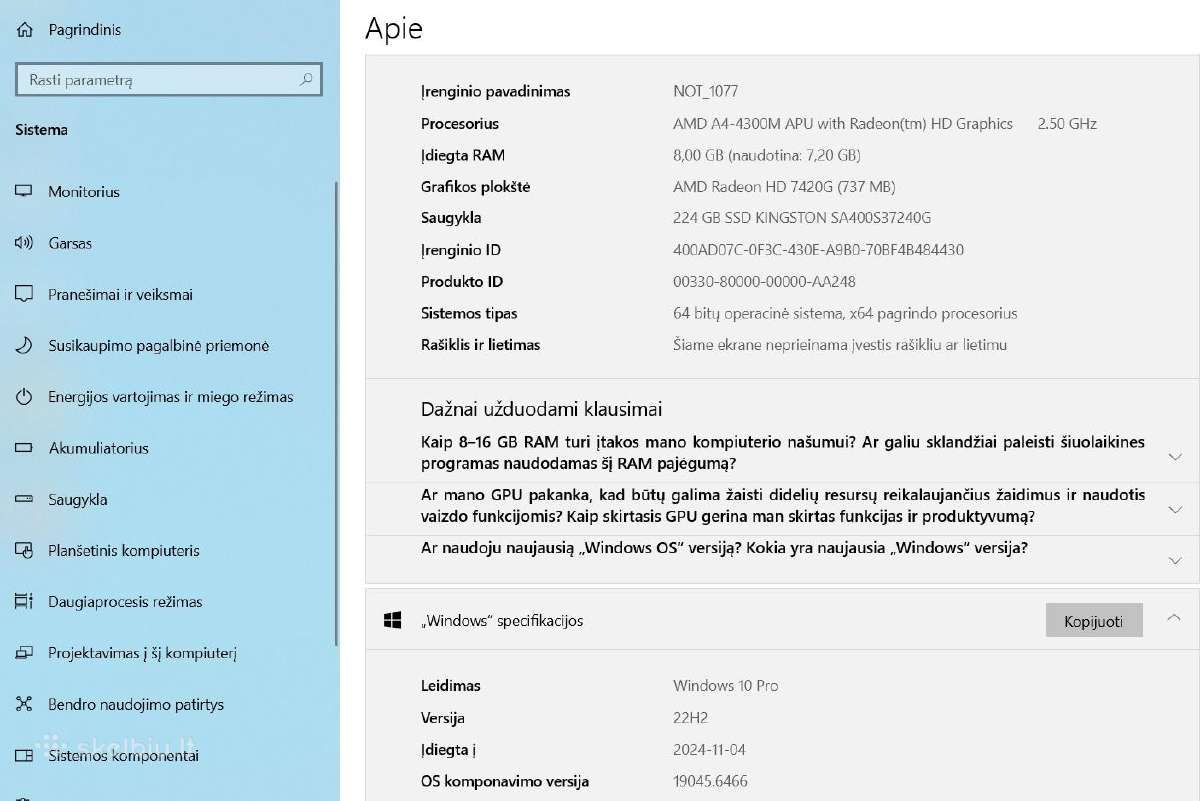Click pen and touch value Šiame ekrane neprieinama
This screenshot has height=801, width=1200.
coord(840,345)
